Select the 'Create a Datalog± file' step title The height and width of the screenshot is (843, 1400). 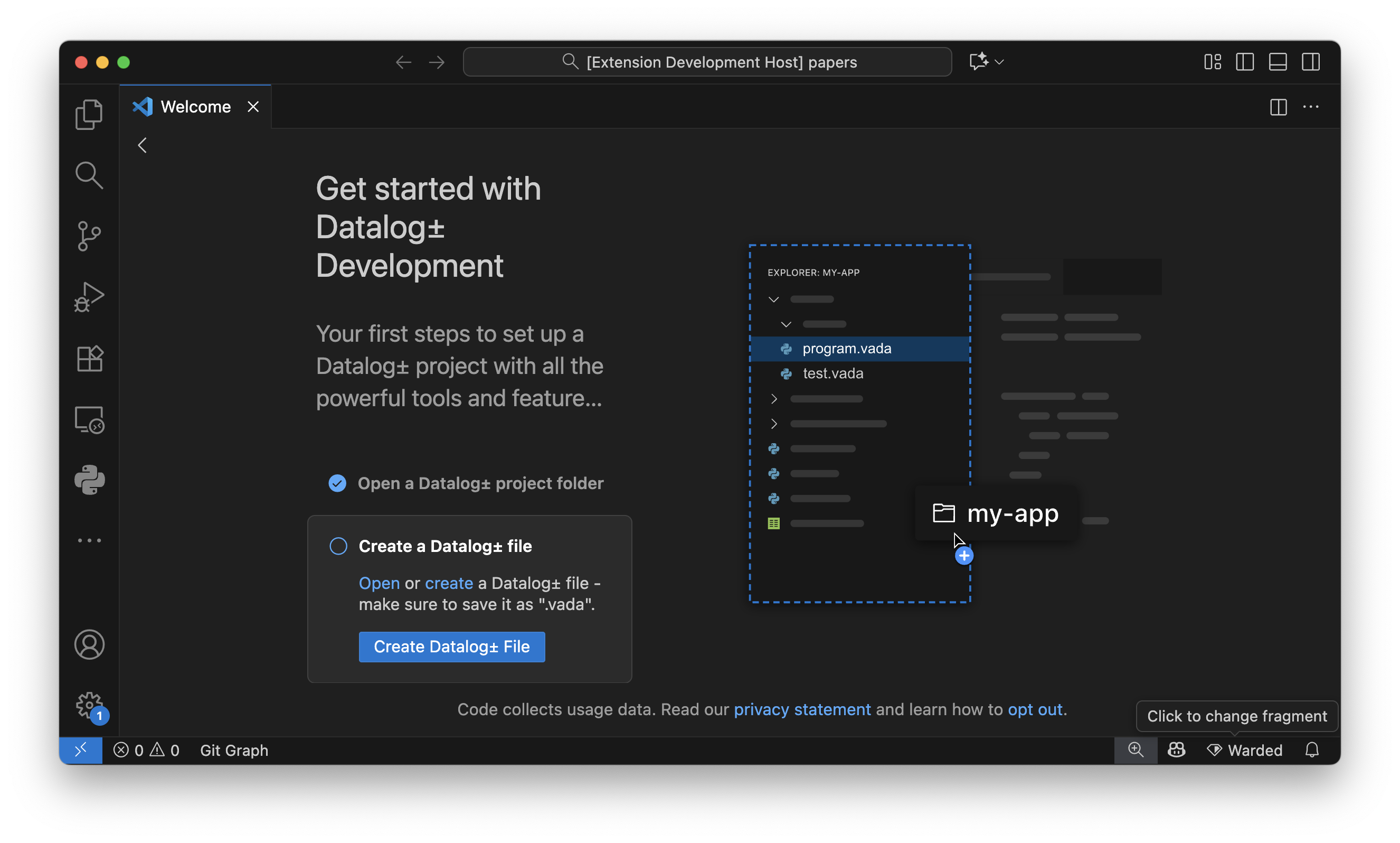click(445, 546)
